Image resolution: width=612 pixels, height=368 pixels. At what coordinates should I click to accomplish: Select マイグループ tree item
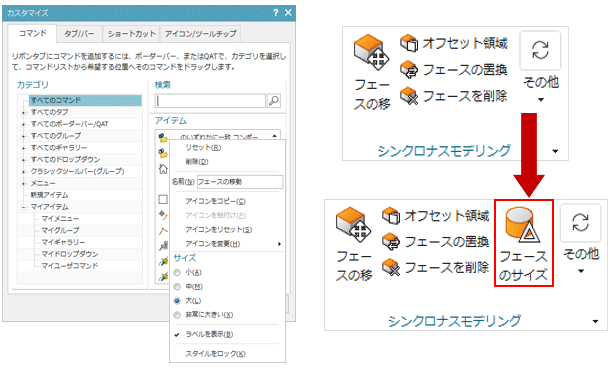[60, 230]
